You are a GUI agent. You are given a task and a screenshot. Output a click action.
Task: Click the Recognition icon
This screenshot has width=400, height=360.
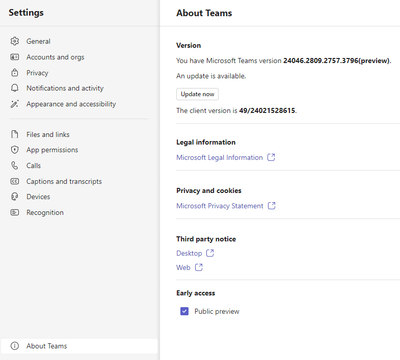[x=14, y=212]
